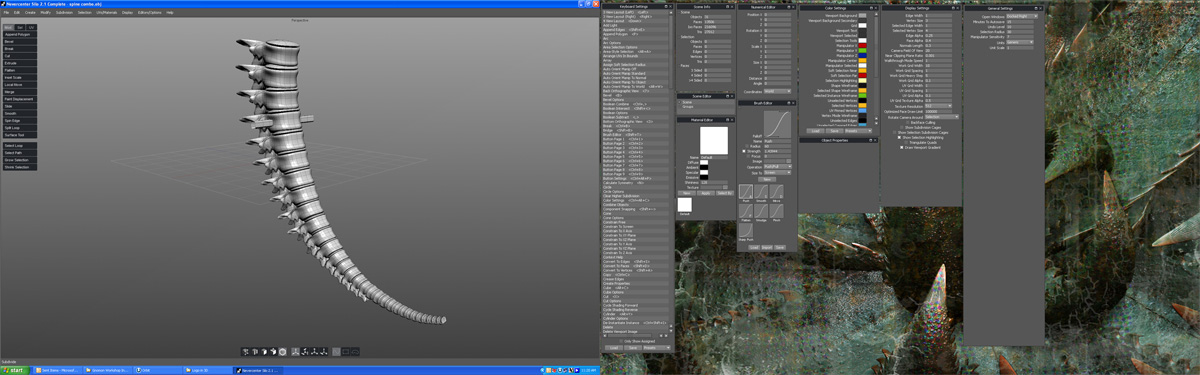Pick the Manipulator X red color swatch
1200x375 pixels.
[x=862, y=46]
